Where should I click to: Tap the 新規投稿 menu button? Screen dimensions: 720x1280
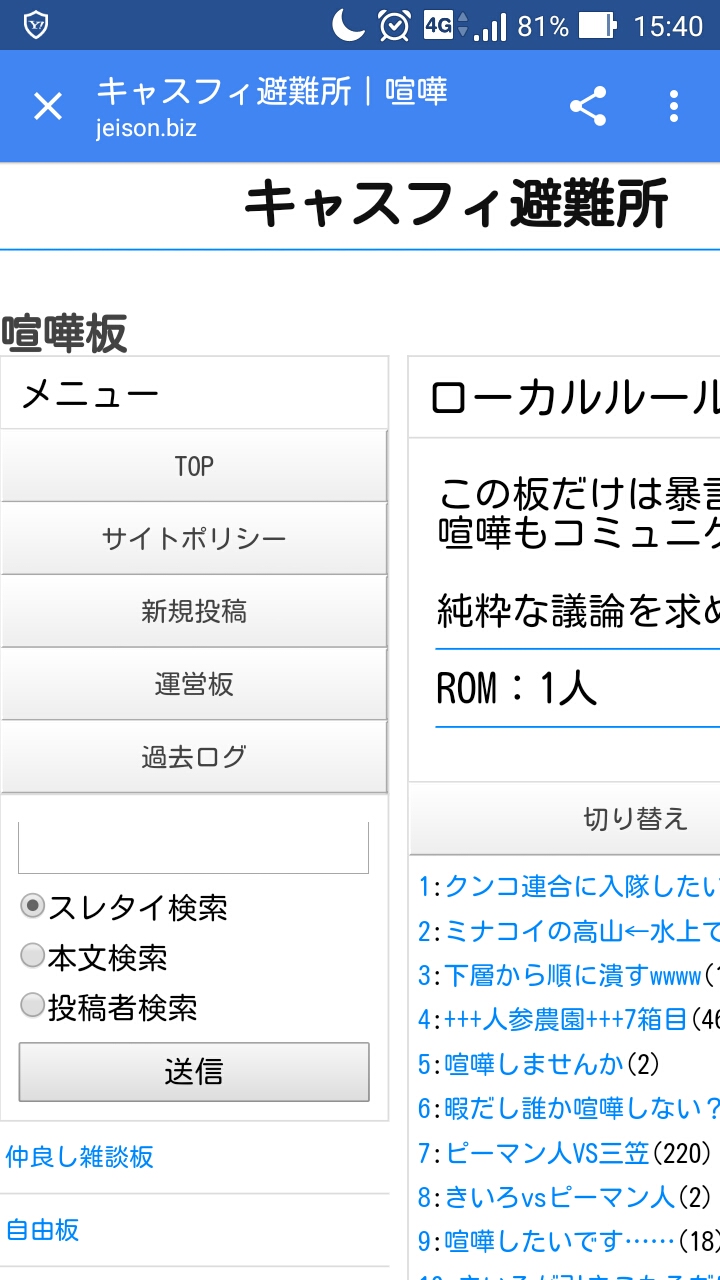click(194, 611)
